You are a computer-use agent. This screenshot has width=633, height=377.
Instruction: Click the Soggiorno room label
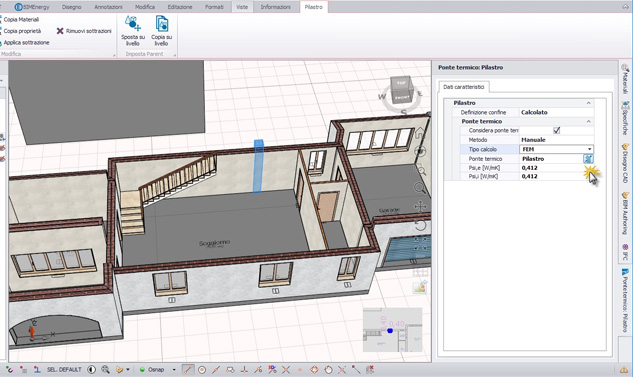click(214, 243)
